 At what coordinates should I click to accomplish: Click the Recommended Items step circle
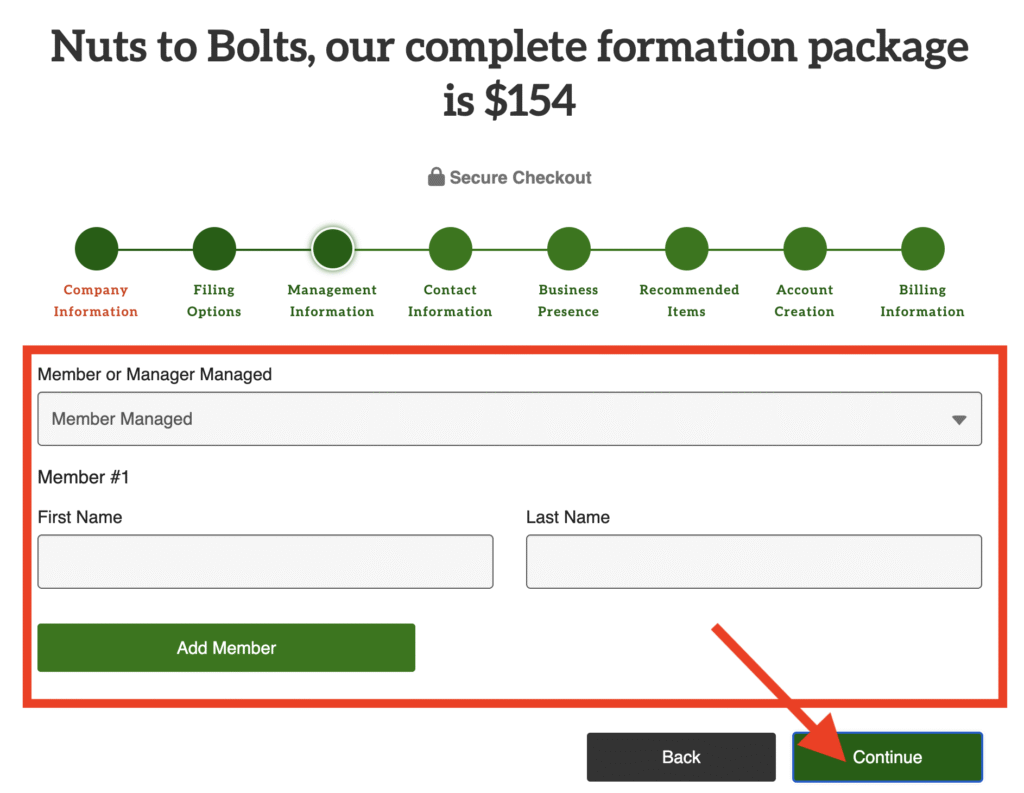coord(687,249)
